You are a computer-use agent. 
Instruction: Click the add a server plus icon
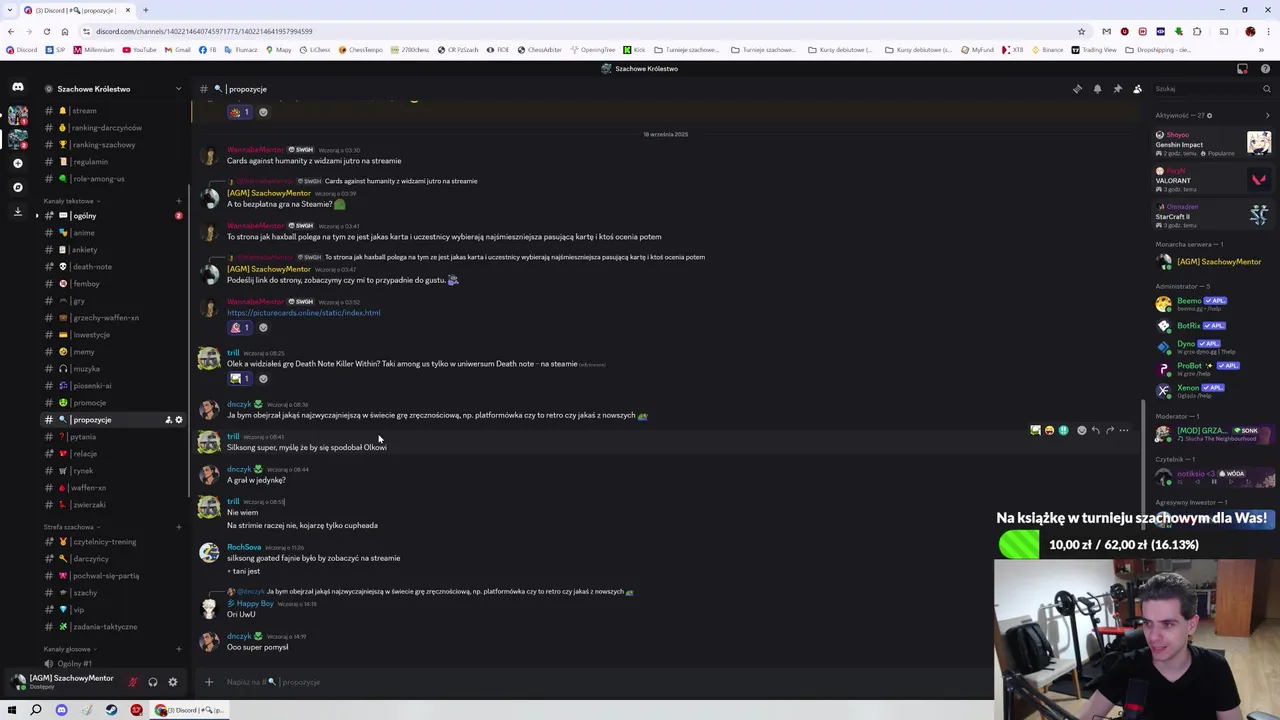tap(17, 162)
